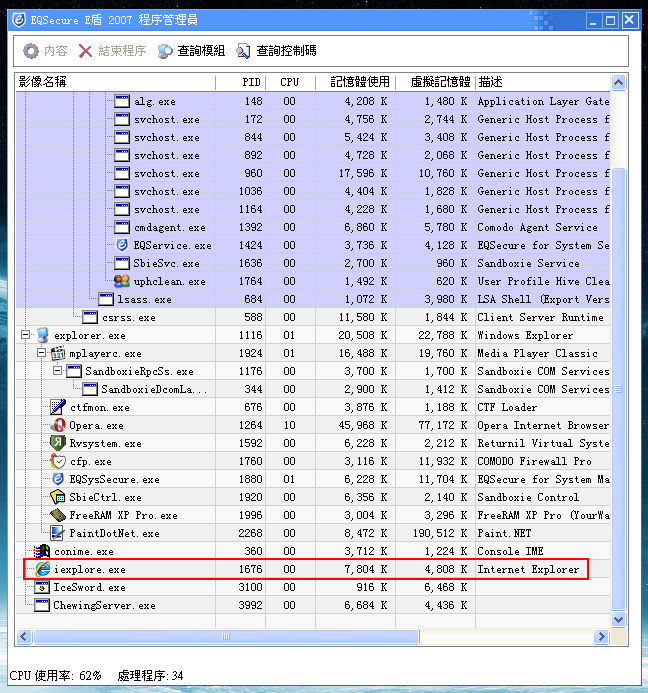The image size is (648, 693).
Task: Click the ctfmon.exe pen icon
Action: point(58,407)
